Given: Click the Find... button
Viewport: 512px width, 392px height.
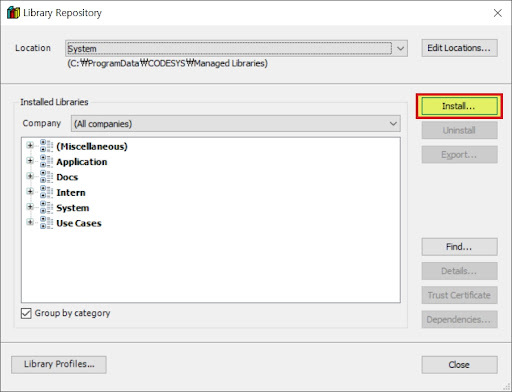Looking at the screenshot, I should point(459,247).
